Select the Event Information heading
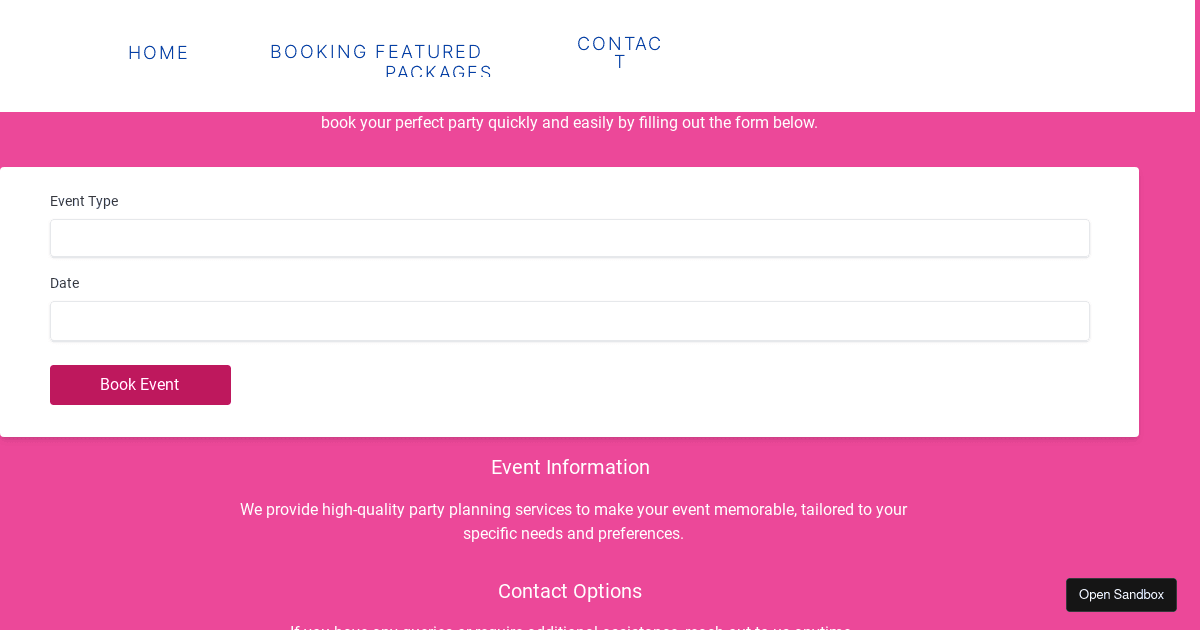1200x630 pixels. point(570,467)
